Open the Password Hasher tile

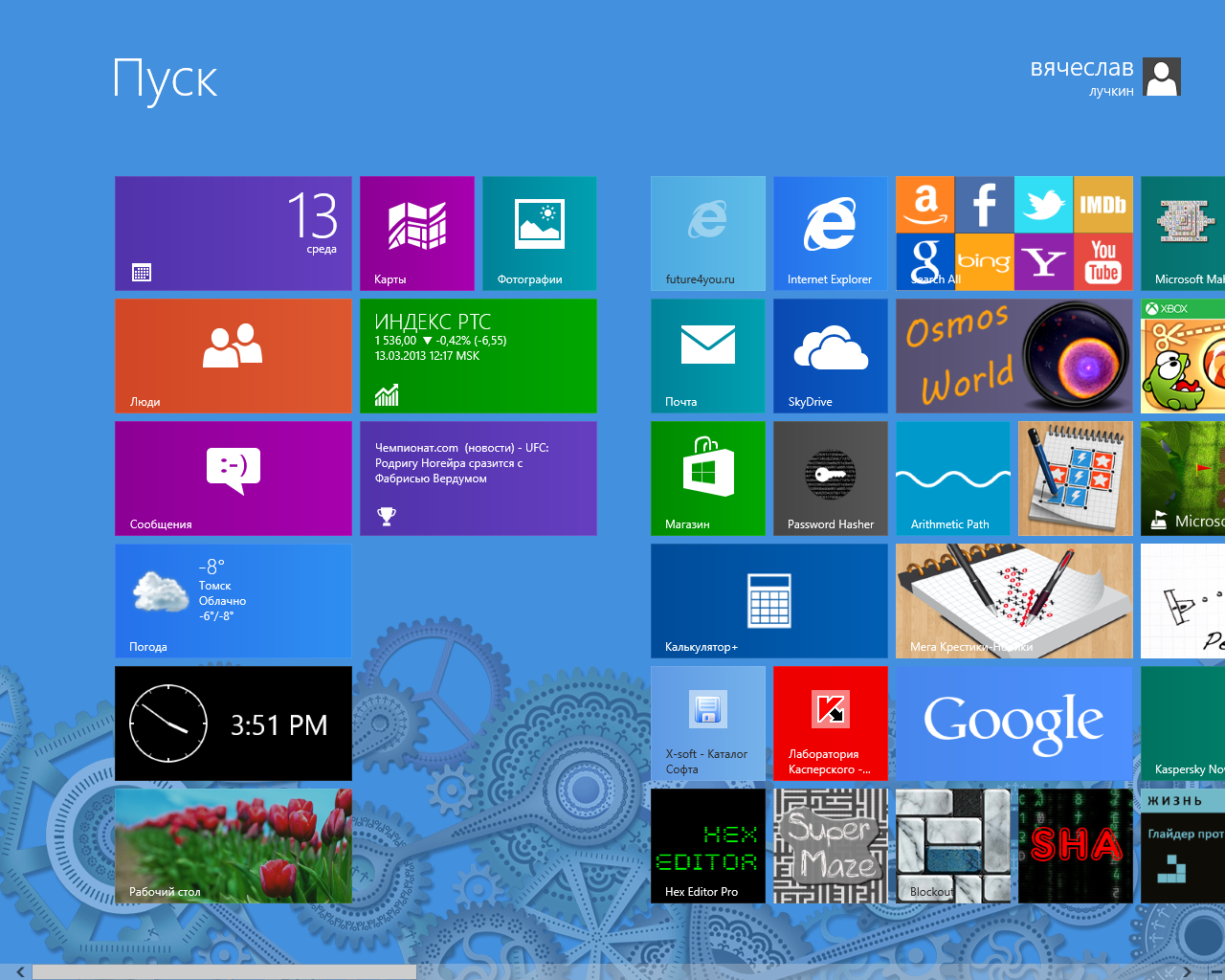click(x=831, y=479)
